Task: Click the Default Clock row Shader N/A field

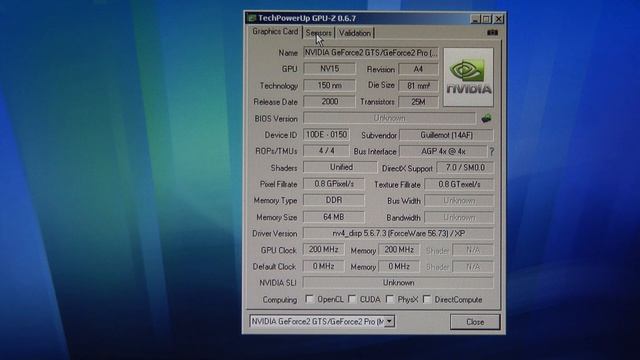Action: [x=473, y=267]
